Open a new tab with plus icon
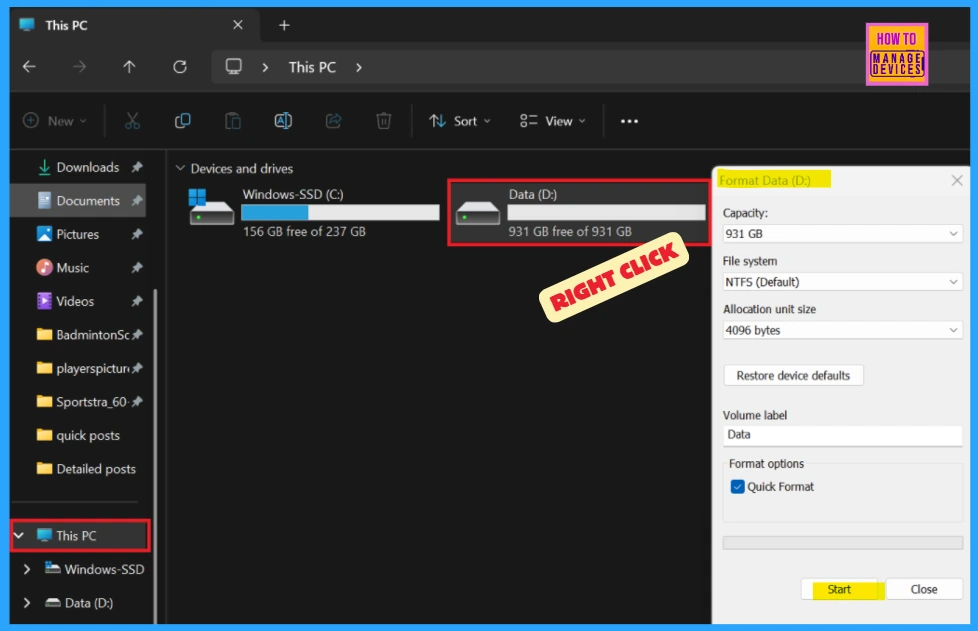978x631 pixels. click(284, 26)
